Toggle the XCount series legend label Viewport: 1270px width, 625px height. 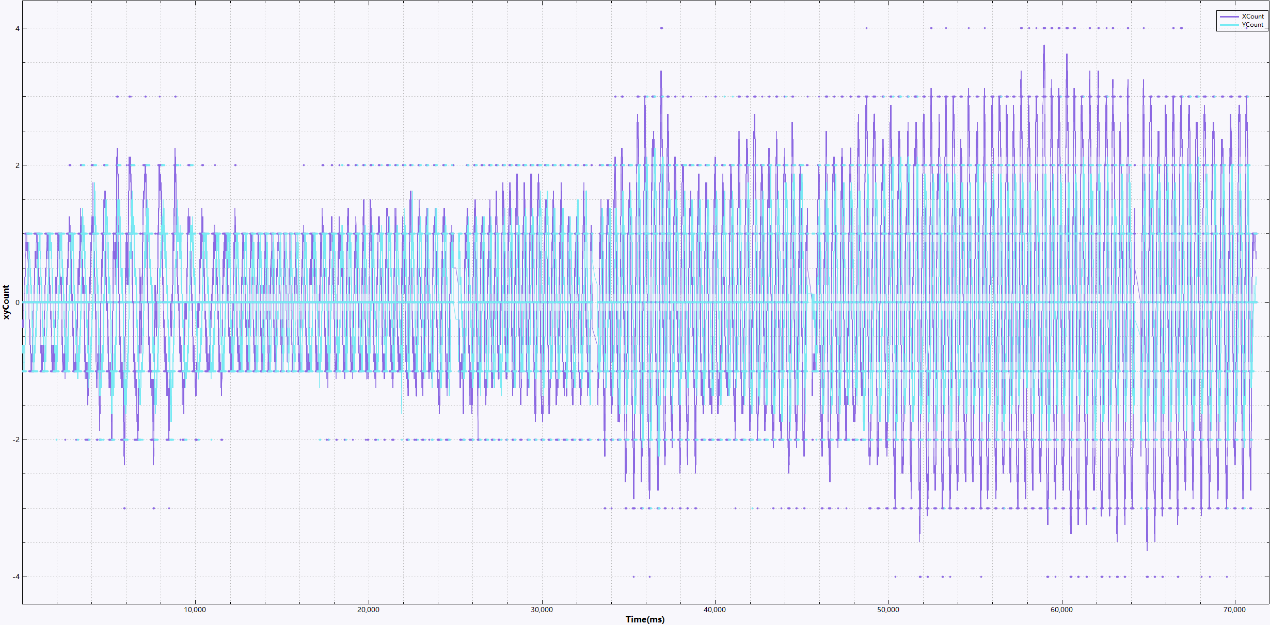[1252, 16]
